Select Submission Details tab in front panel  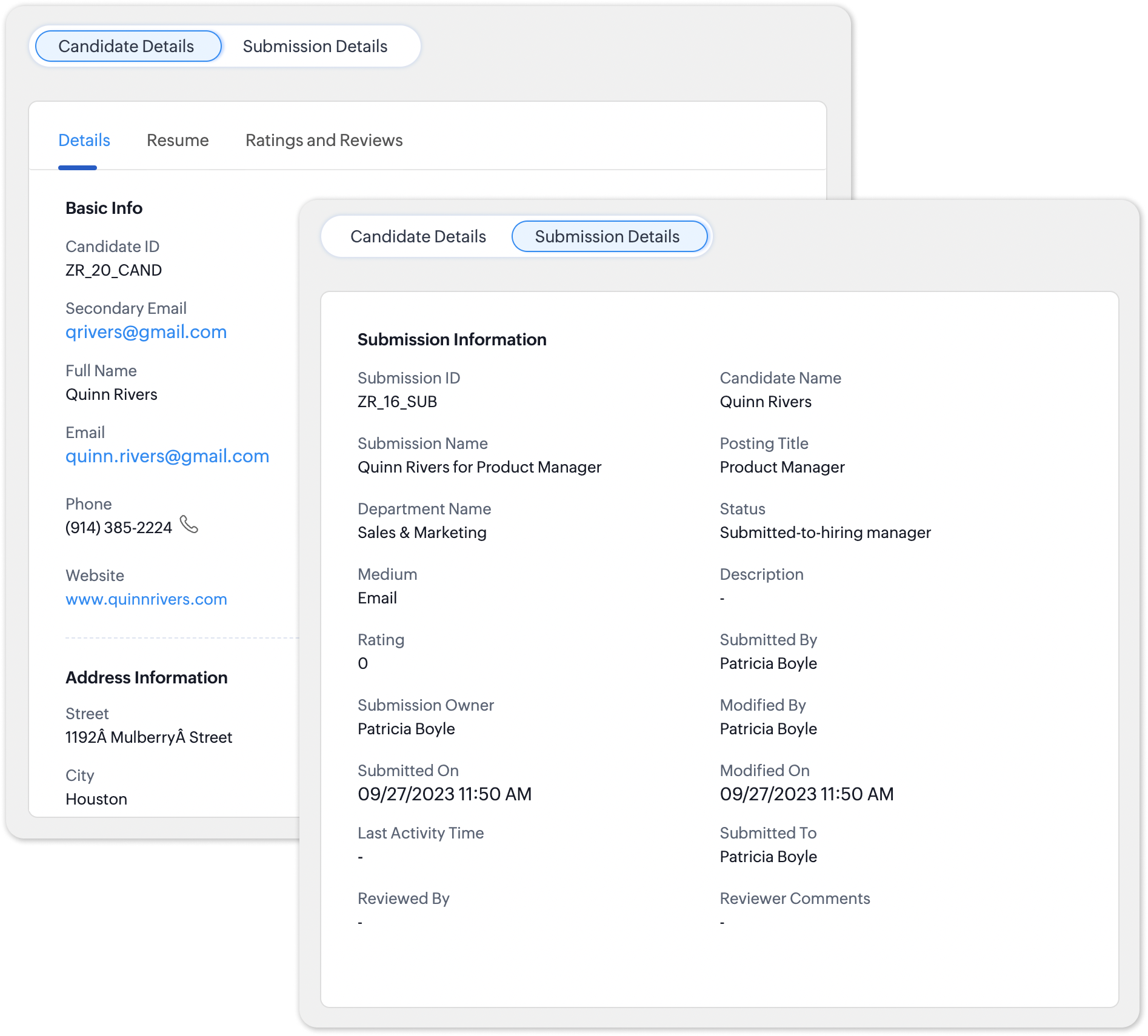[x=609, y=236]
